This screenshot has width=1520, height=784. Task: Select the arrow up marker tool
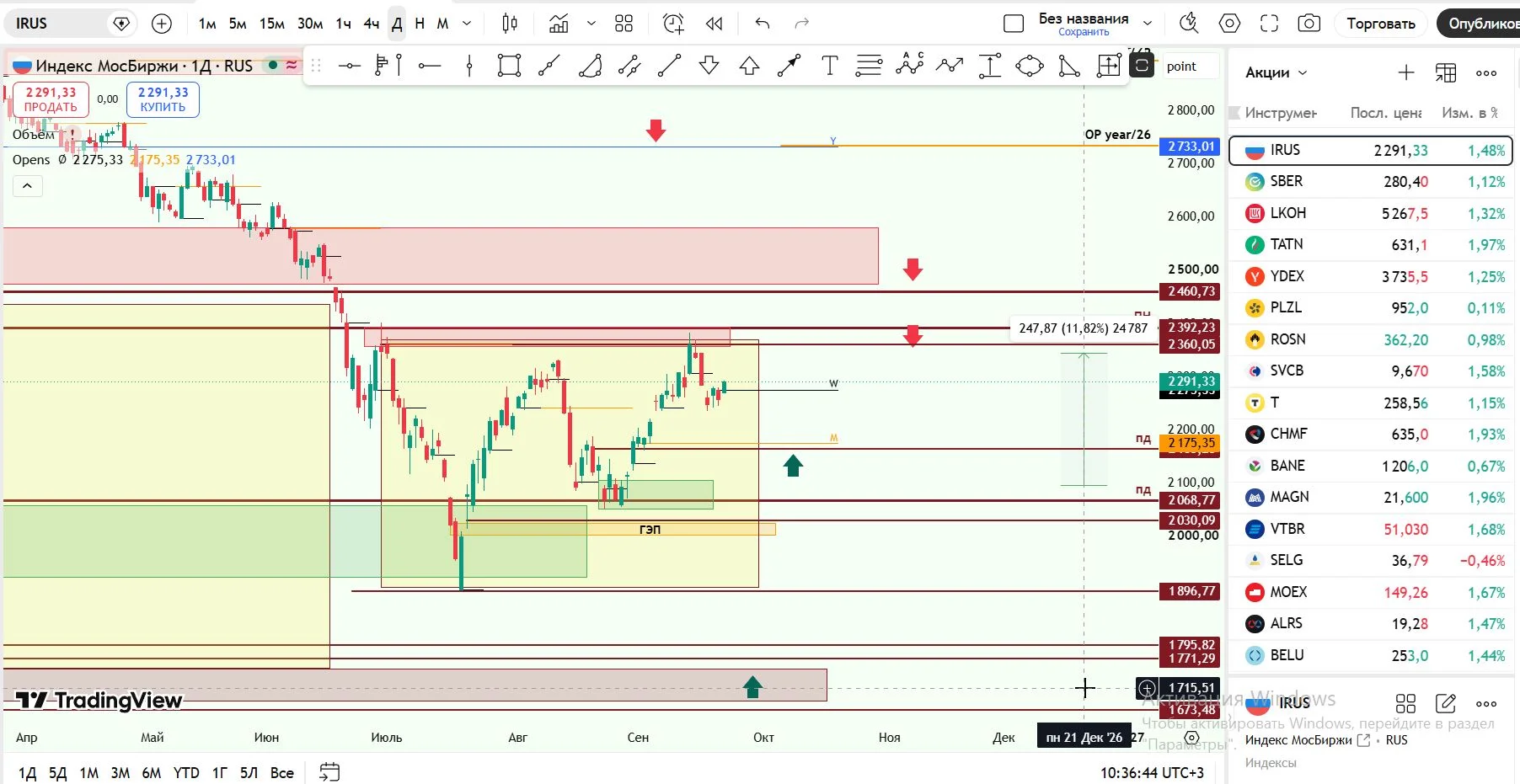(749, 66)
